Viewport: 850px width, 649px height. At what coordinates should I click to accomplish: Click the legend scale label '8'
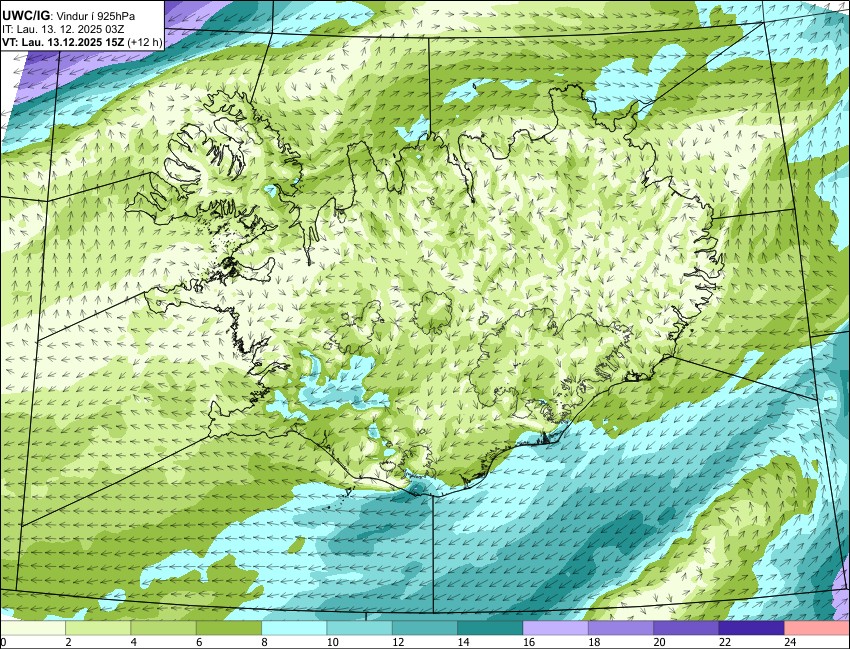point(265,642)
